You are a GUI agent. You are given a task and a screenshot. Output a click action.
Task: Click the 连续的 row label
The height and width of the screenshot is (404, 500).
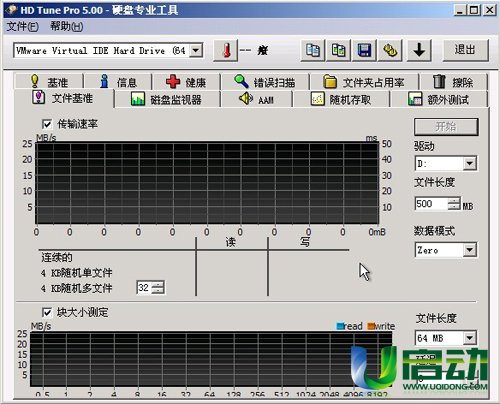tap(57, 257)
